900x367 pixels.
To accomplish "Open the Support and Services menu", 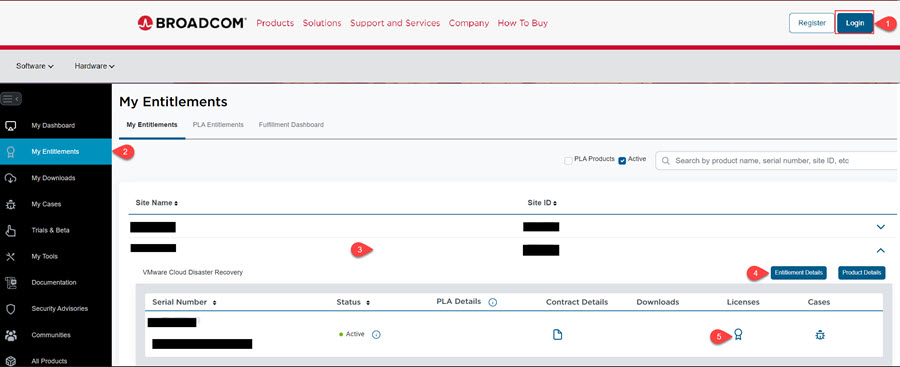I will (x=395, y=23).
